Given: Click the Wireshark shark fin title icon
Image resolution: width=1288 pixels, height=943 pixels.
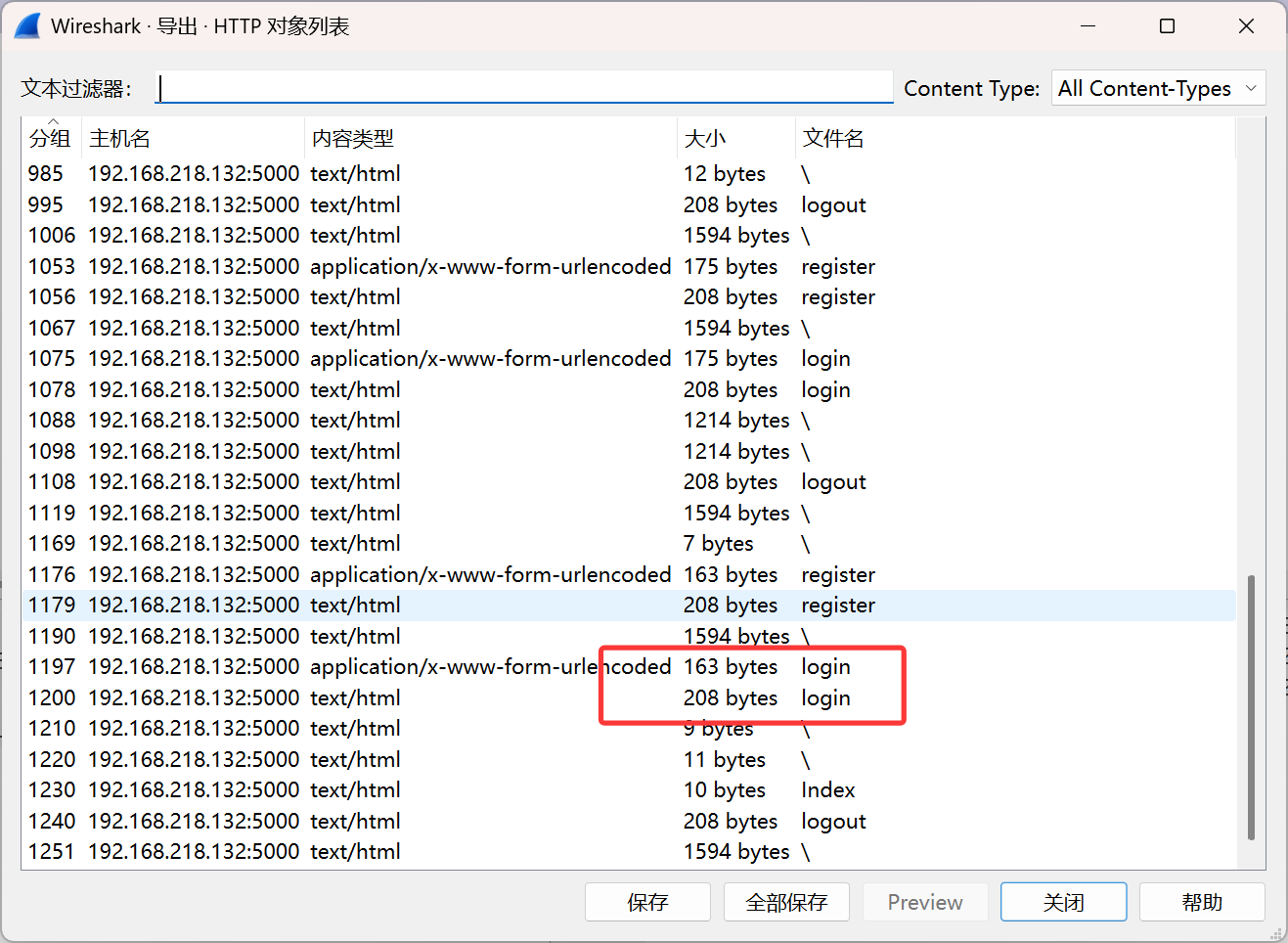Looking at the screenshot, I should (x=27, y=26).
